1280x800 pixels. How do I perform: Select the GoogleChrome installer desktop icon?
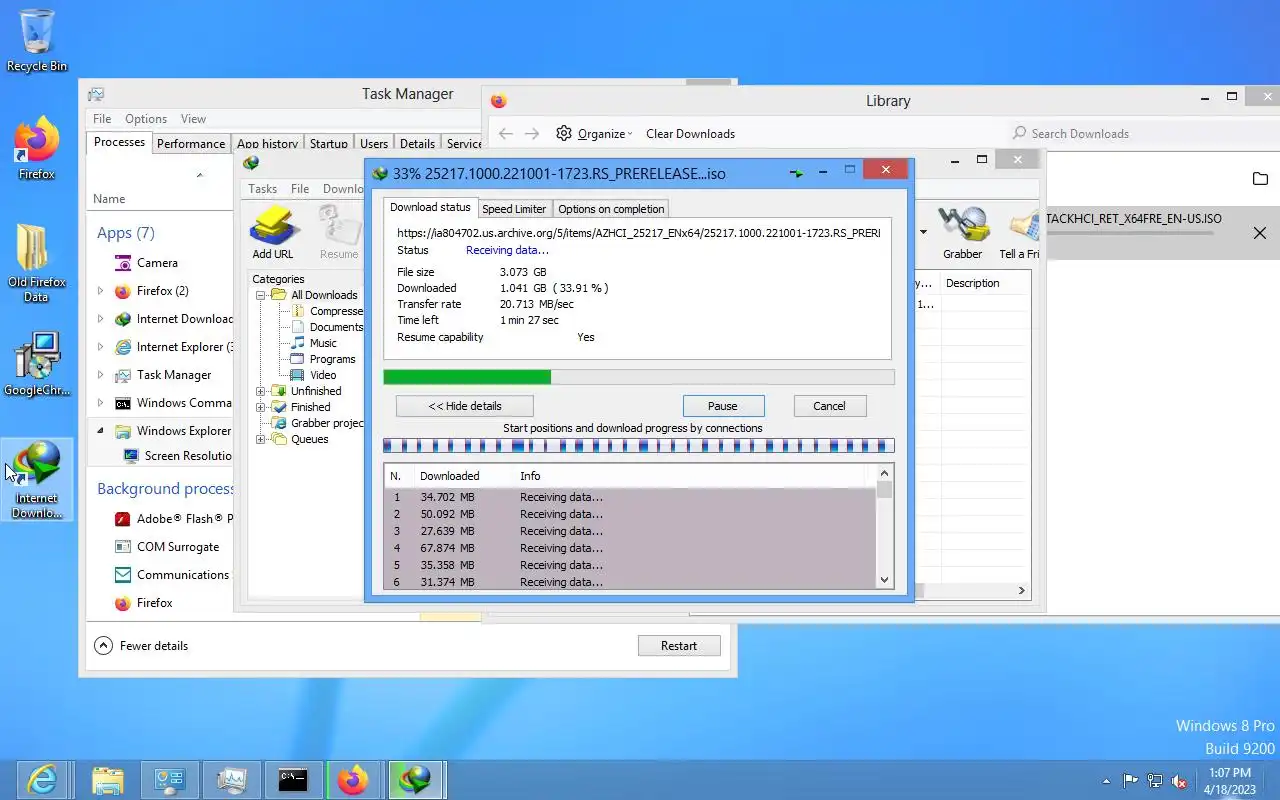[37, 365]
